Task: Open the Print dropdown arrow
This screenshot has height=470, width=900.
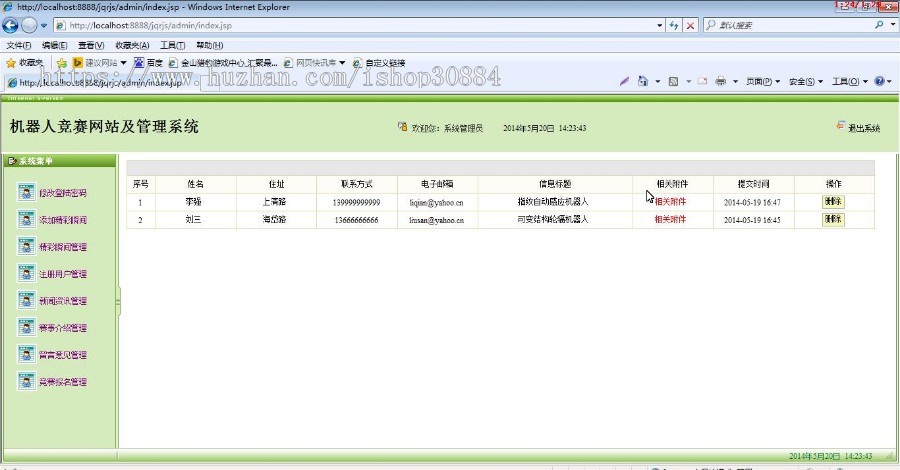Action: tap(735, 81)
